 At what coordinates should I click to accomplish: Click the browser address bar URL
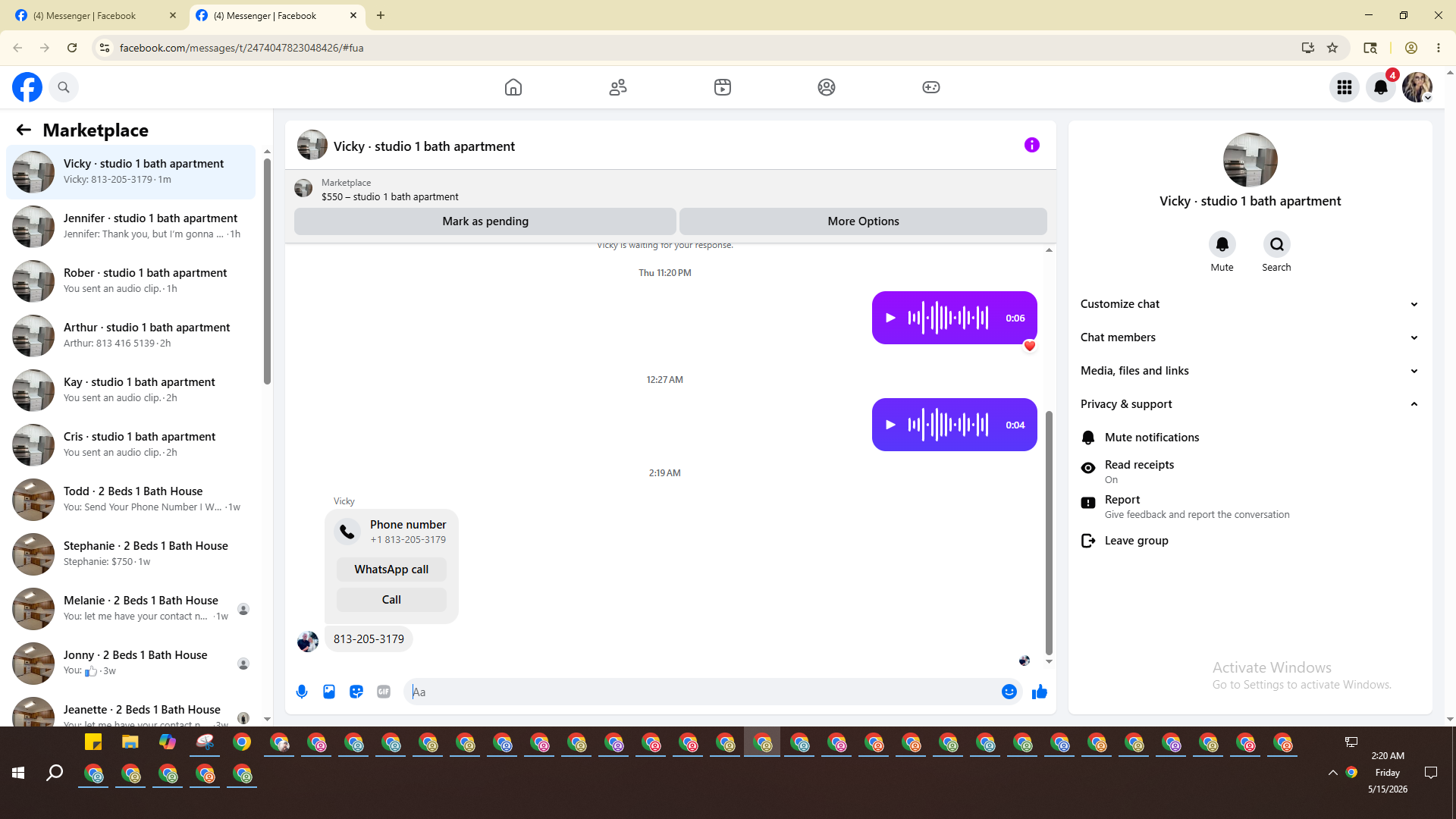point(241,48)
